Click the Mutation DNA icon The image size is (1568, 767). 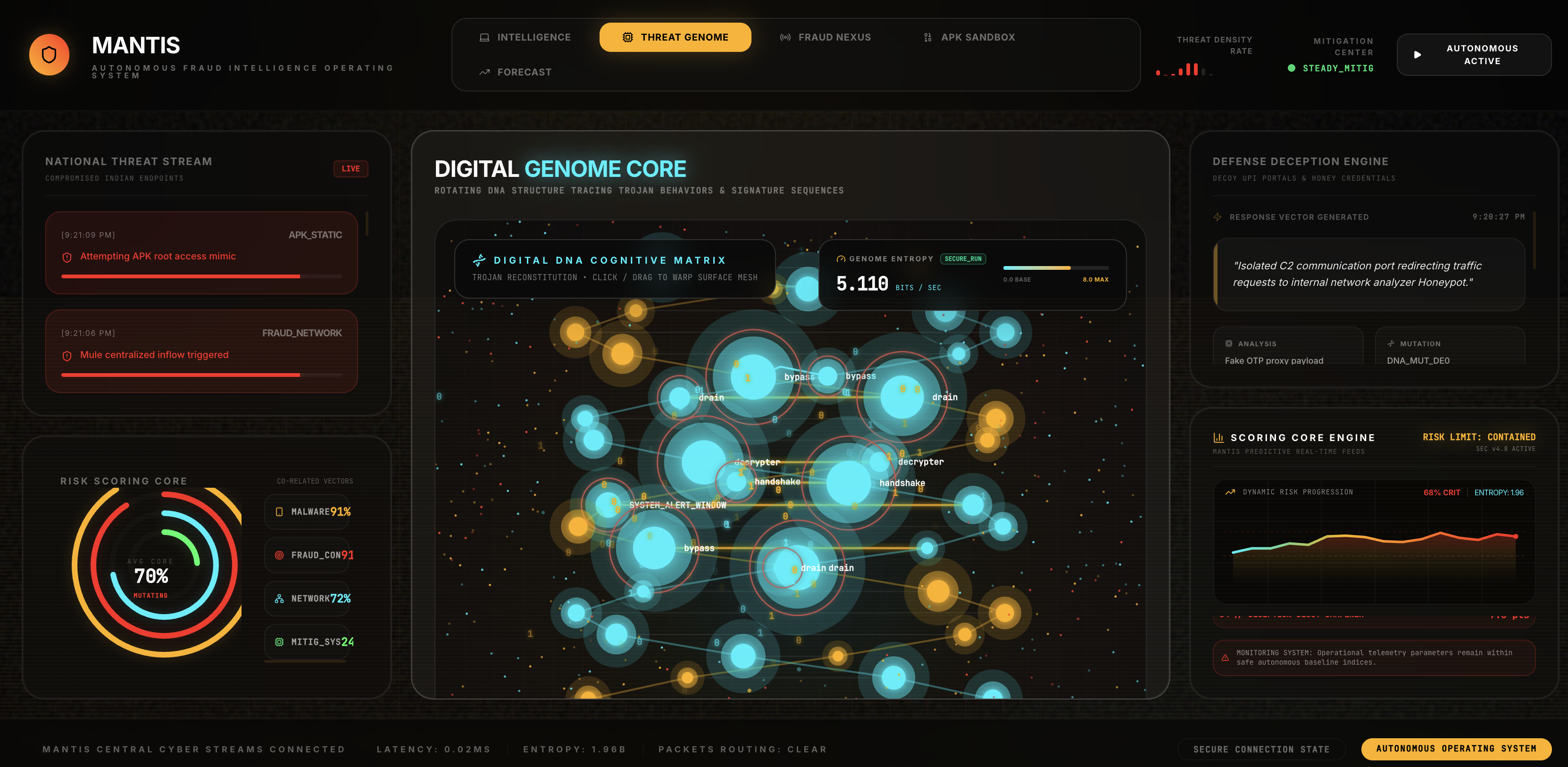coord(1391,344)
